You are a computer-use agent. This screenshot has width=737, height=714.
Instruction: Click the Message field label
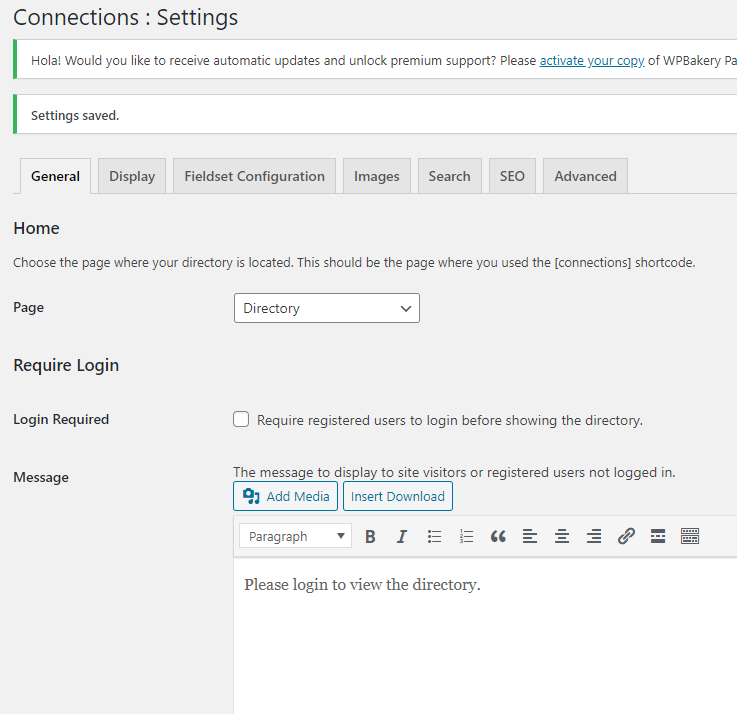[41, 478]
